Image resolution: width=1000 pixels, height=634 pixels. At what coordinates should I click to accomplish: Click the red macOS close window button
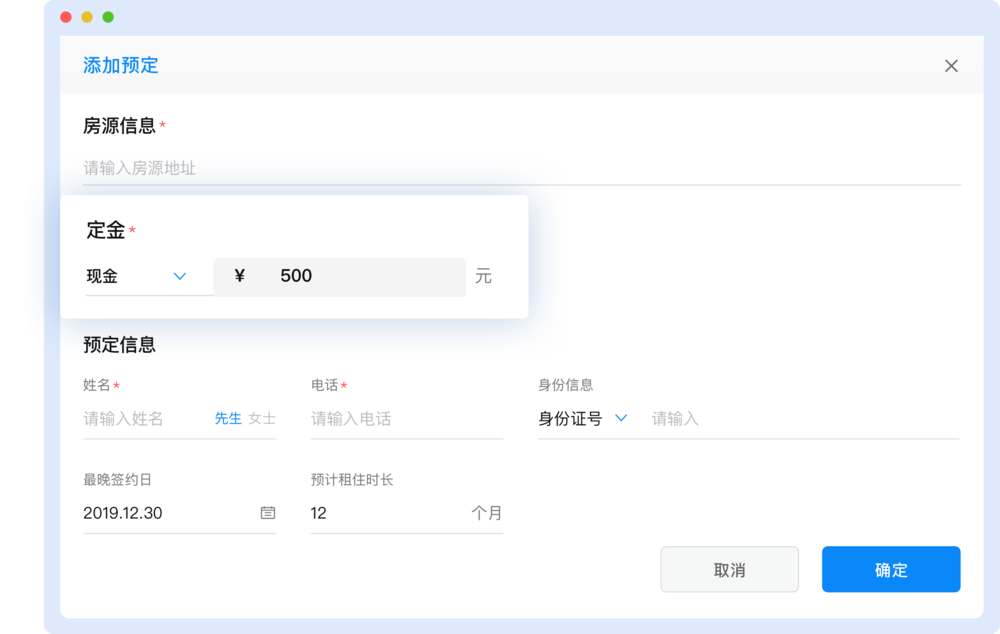point(66,17)
